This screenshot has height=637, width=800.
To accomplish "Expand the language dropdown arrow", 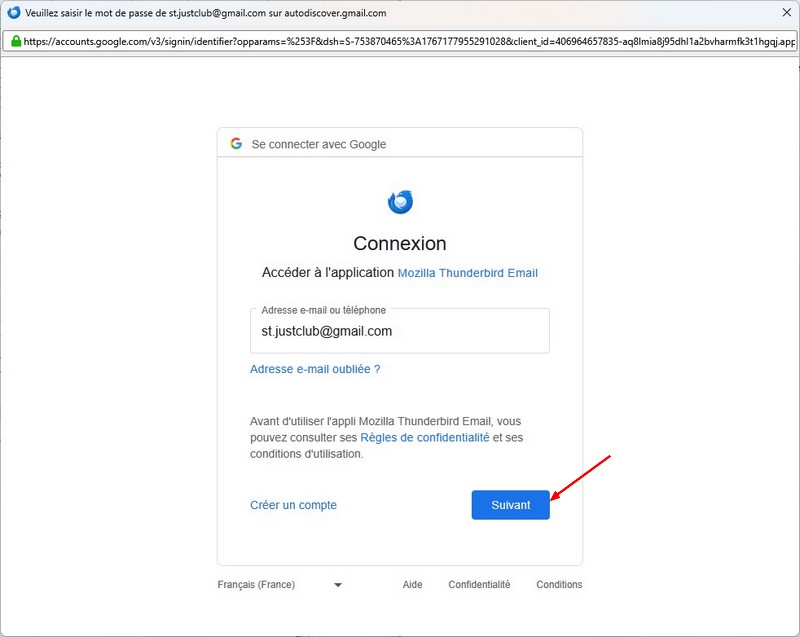I will [x=337, y=585].
